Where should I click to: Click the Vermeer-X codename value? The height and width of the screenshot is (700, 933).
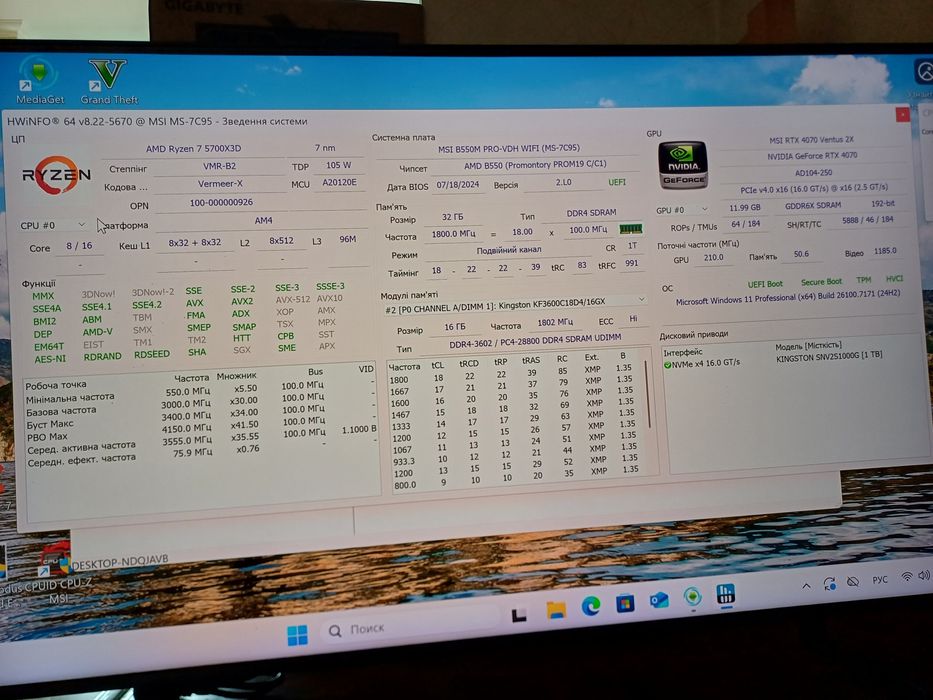coord(220,183)
